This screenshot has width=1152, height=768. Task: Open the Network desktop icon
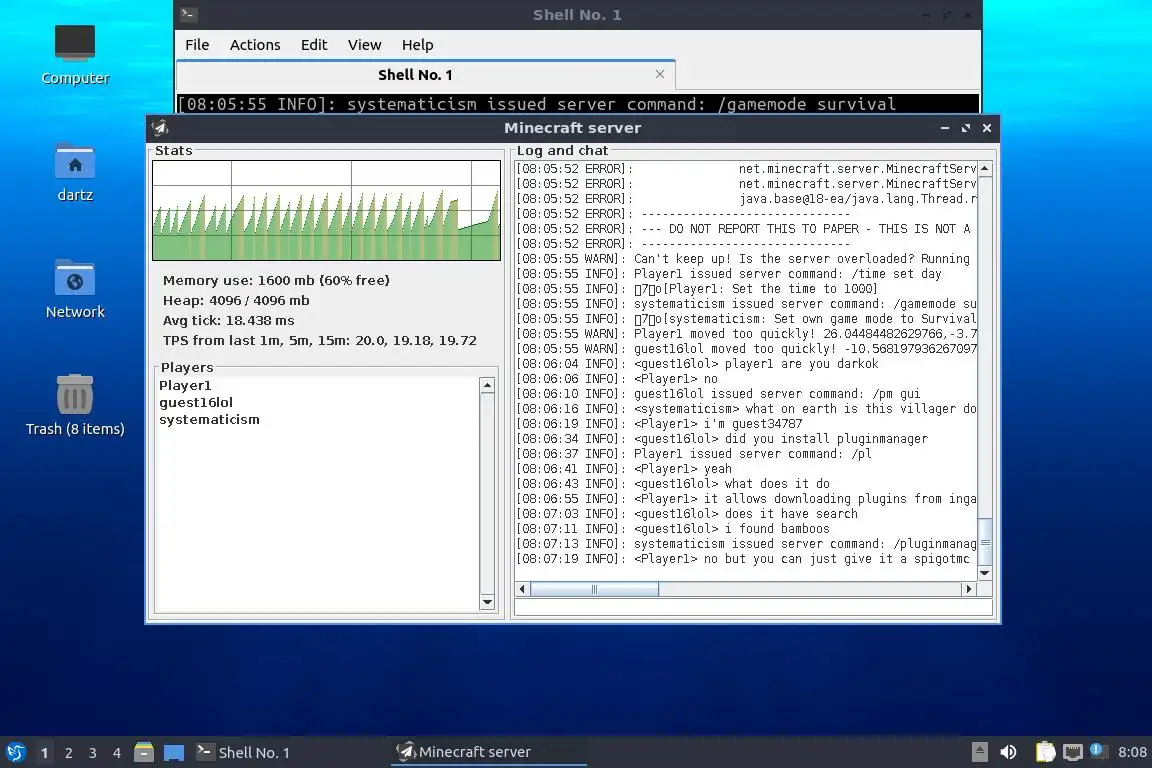click(75, 289)
